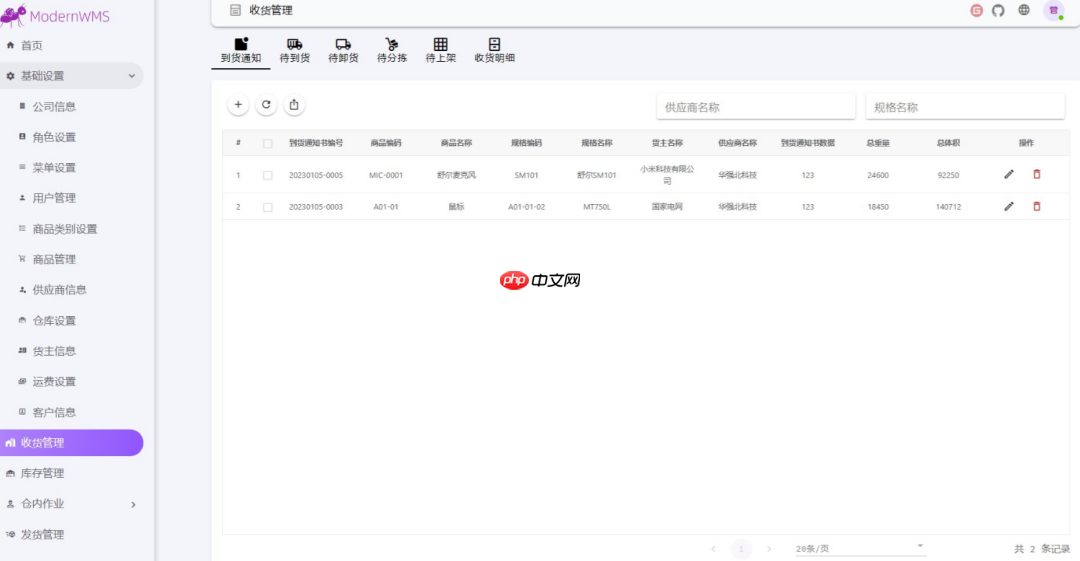
Task: Click the cell SM101
Action: (526, 175)
